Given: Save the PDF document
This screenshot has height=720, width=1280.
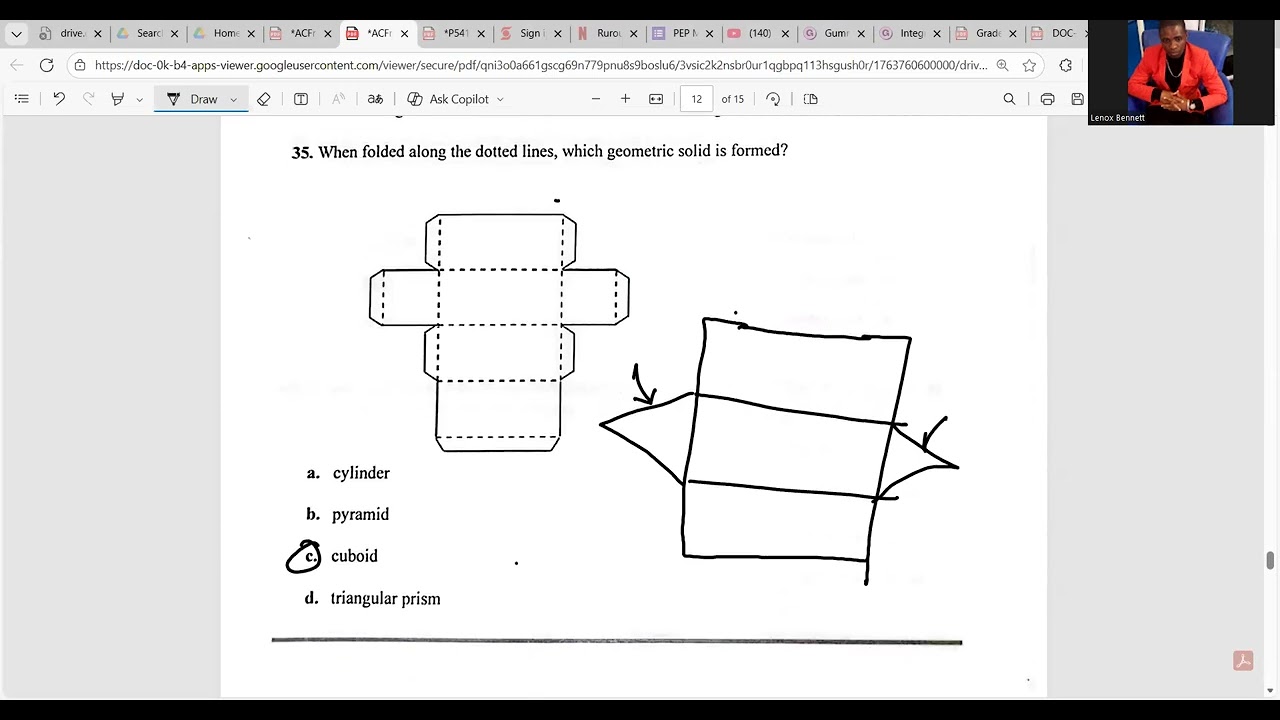Looking at the screenshot, I should tap(1077, 99).
